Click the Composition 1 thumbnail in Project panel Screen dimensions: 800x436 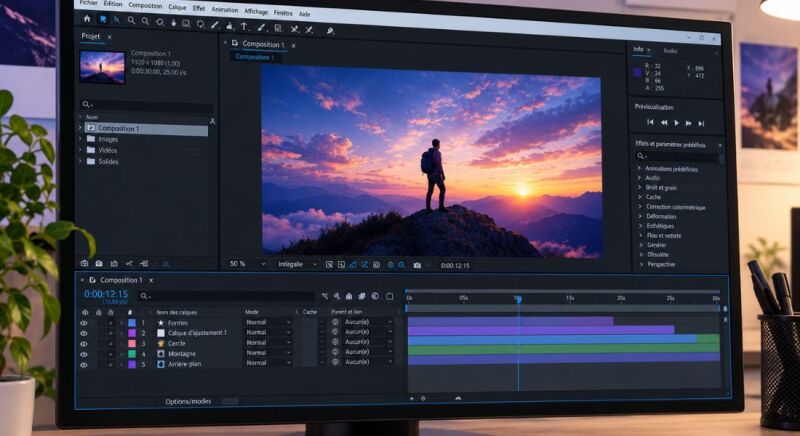pyautogui.click(x=103, y=67)
